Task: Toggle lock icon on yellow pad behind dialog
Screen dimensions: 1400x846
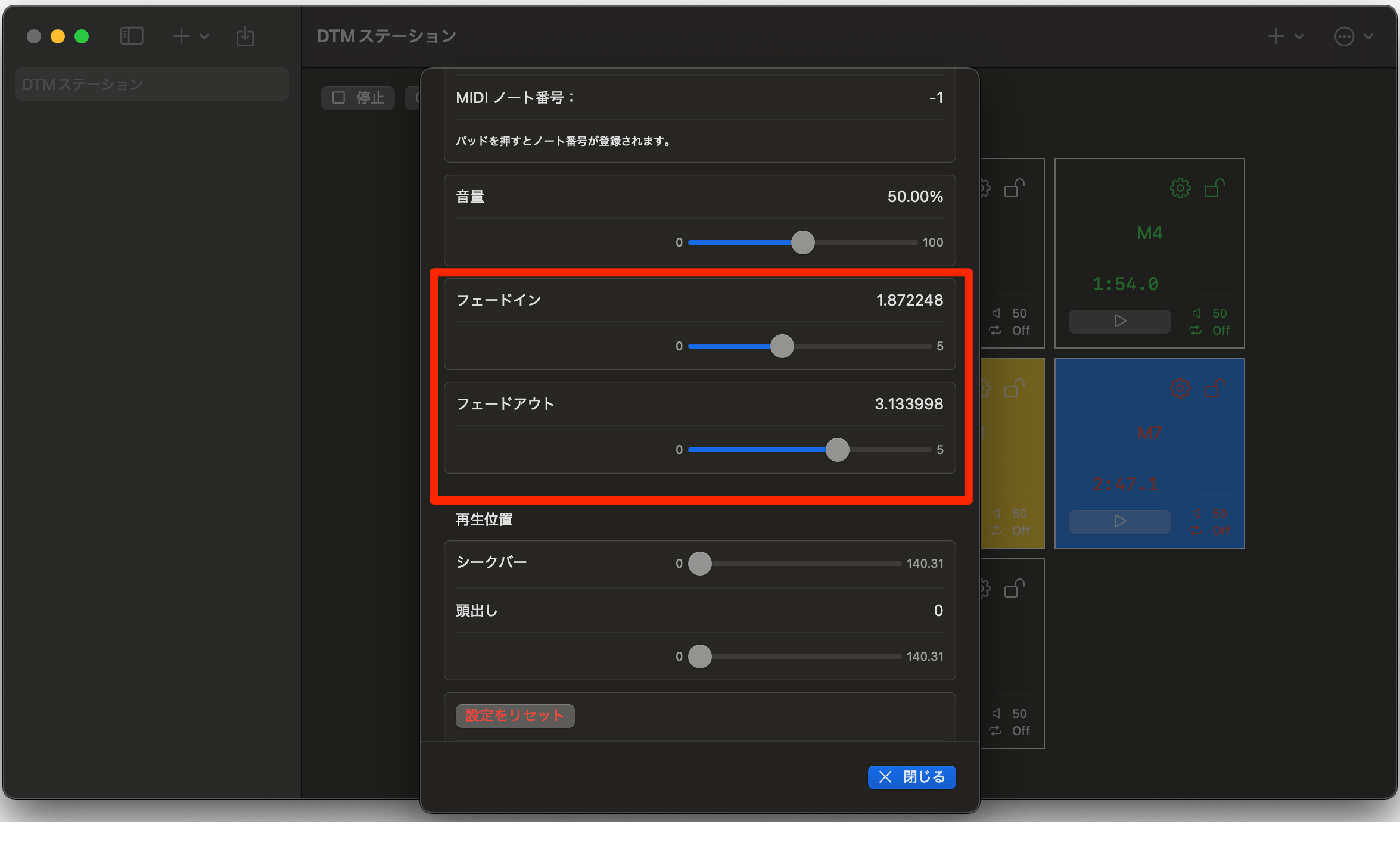Action: pos(1015,388)
